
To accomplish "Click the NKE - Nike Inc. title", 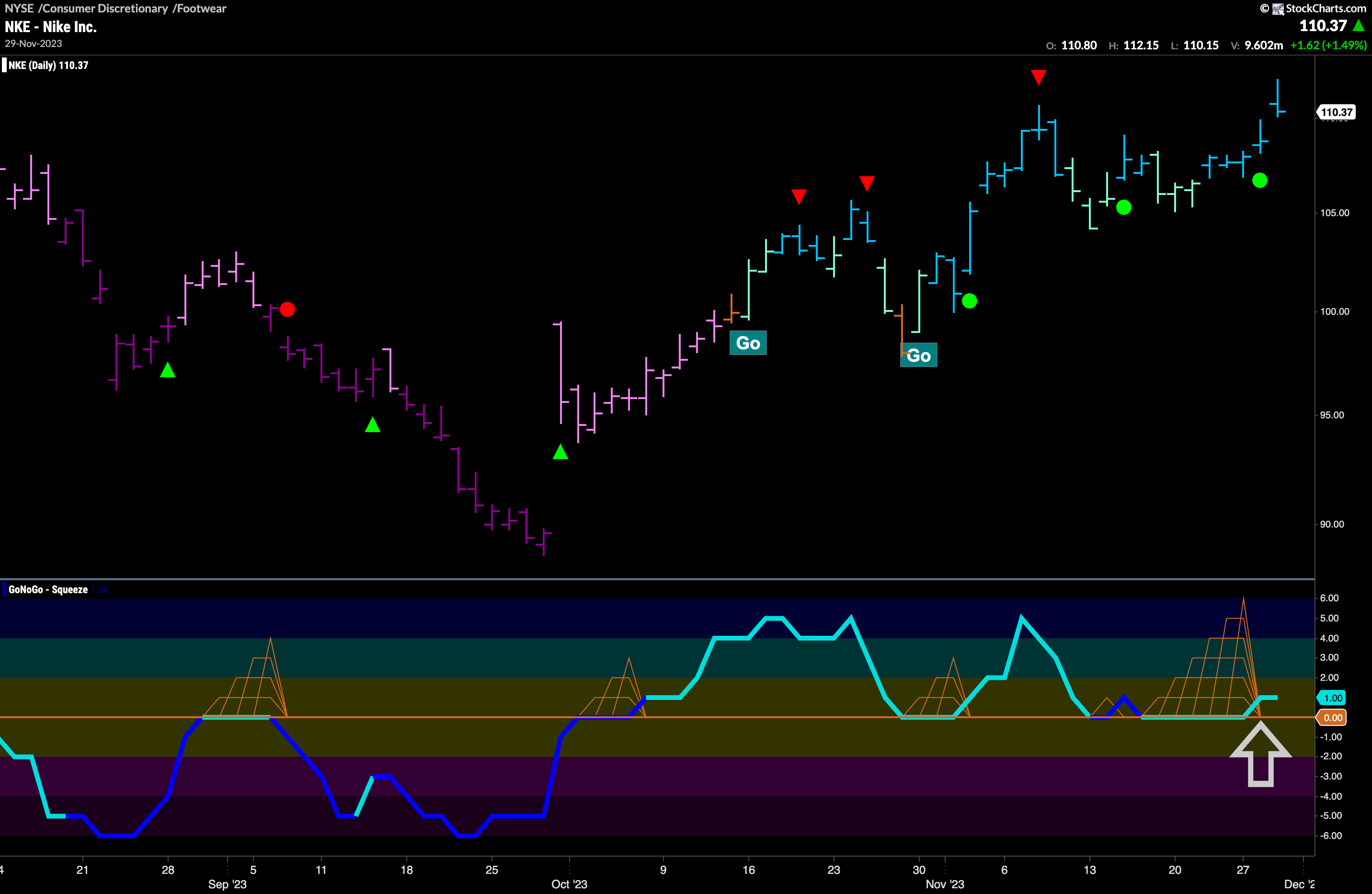I will click(51, 27).
